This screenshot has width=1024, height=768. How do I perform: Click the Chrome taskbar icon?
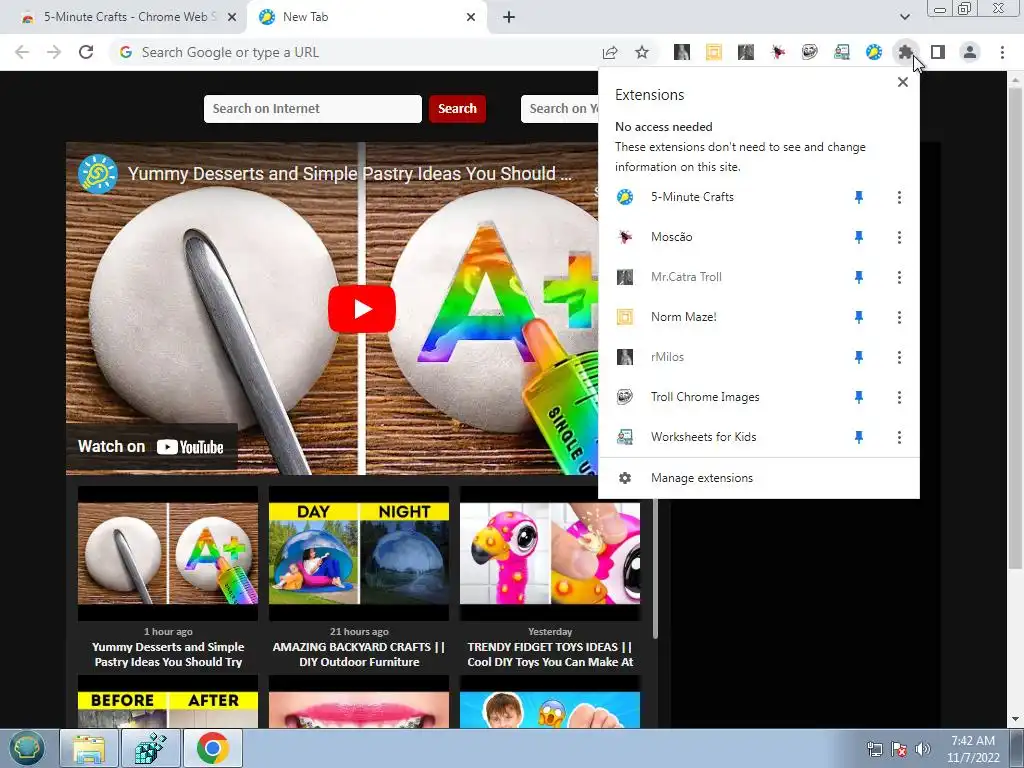[x=213, y=748]
